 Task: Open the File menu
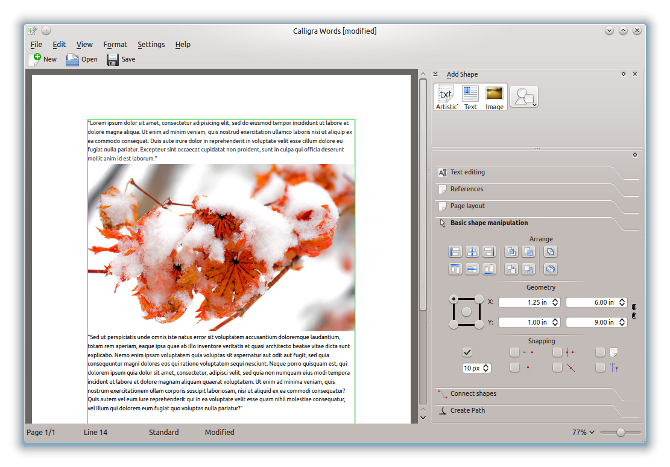tap(36, 44)
